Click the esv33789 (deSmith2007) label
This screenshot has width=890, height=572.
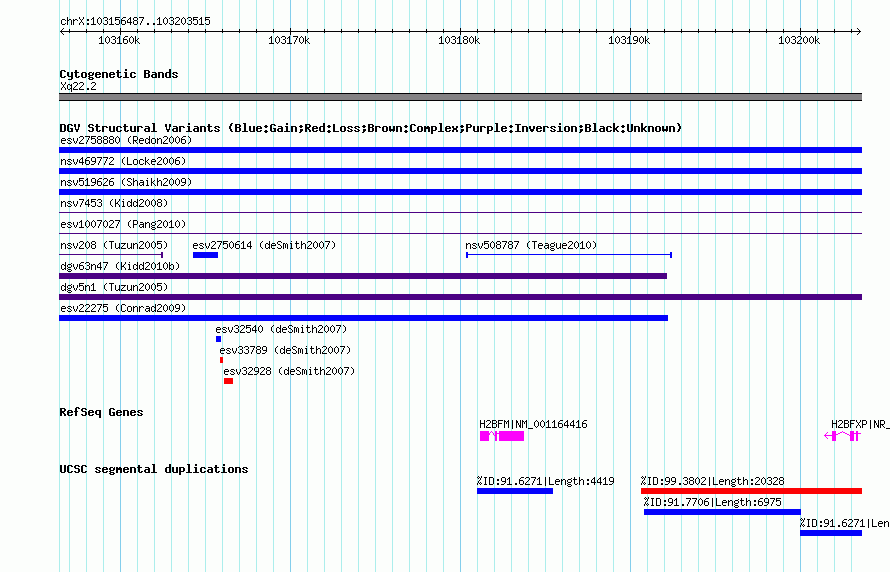285,350
